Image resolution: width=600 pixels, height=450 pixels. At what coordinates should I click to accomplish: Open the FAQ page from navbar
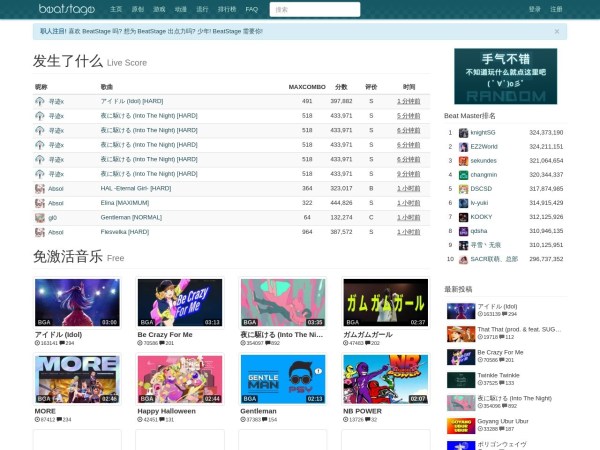coord(251,9)
